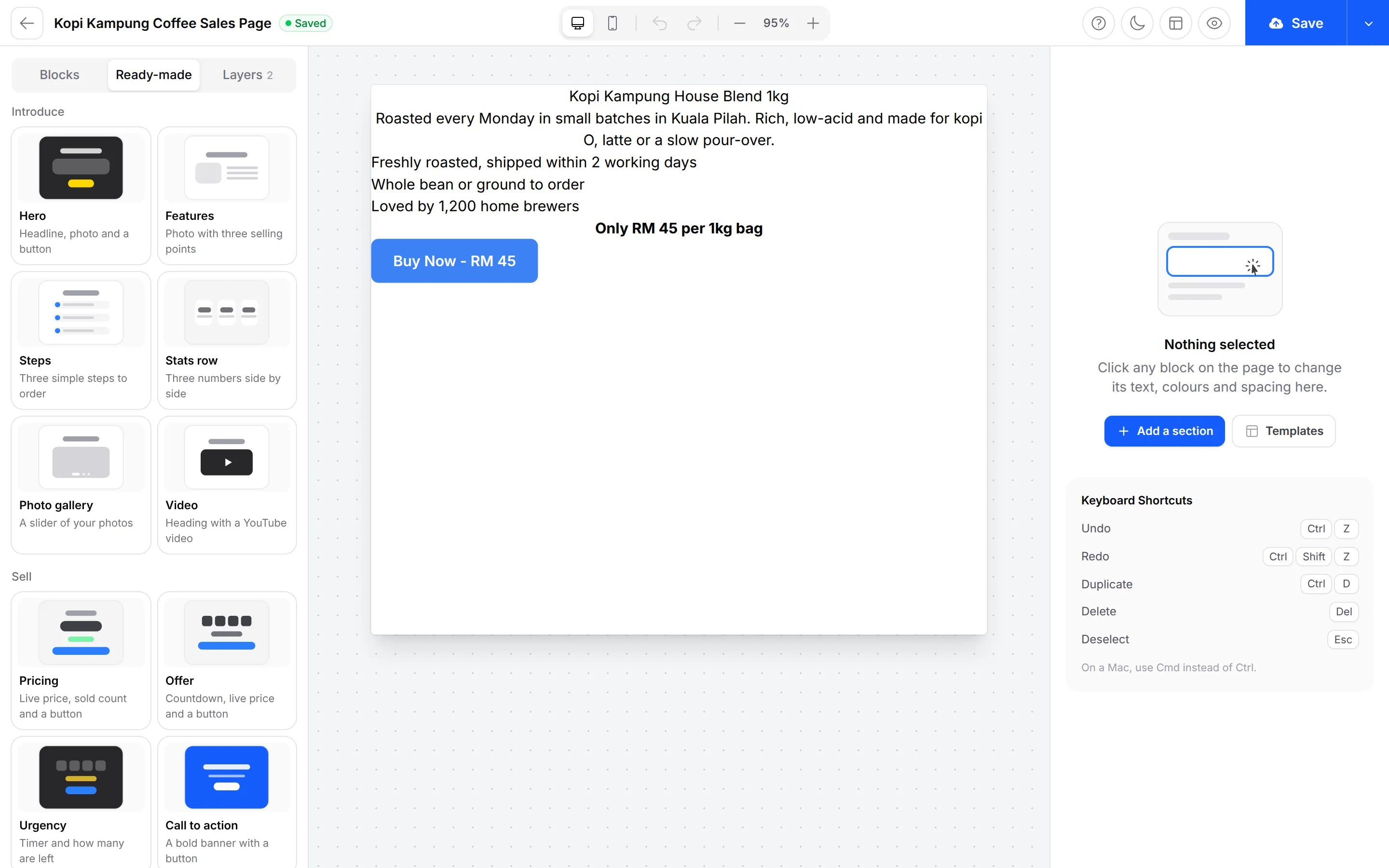The width and height of the screenshot is (1389, 868).
Task: Select the 'Roasted every Monday' paragraph
Action: coord(679,129)
